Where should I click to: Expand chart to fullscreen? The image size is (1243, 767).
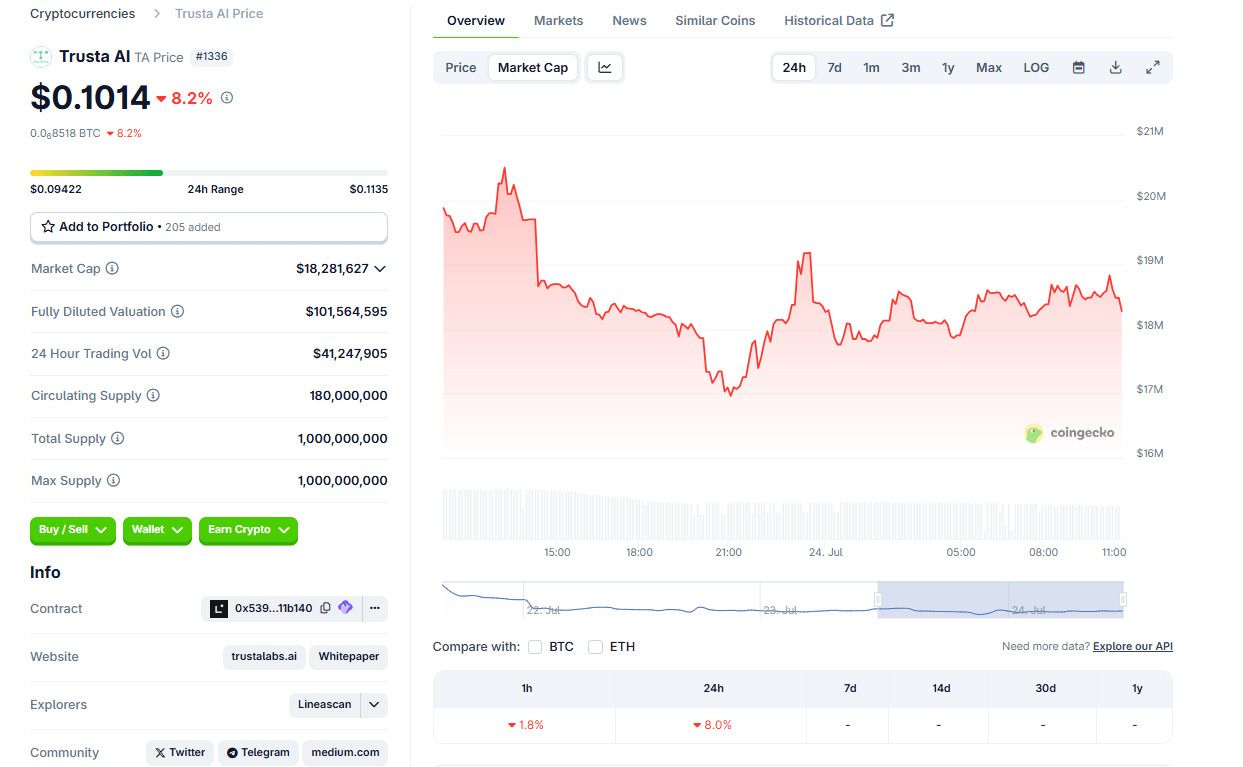coord(1153,68)
